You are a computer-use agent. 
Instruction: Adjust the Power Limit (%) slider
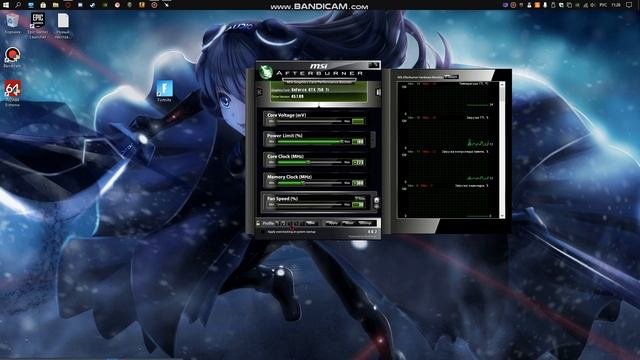(x=309, y=141)
